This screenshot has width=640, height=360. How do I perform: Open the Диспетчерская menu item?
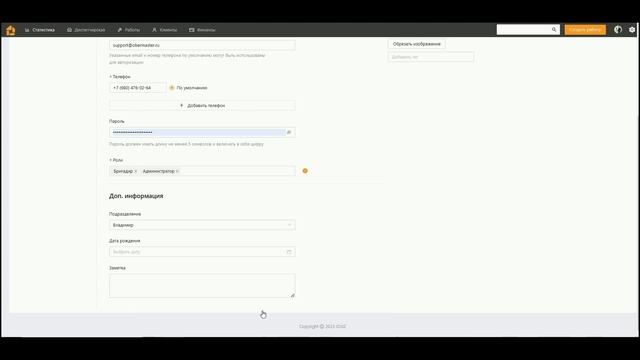86,30
